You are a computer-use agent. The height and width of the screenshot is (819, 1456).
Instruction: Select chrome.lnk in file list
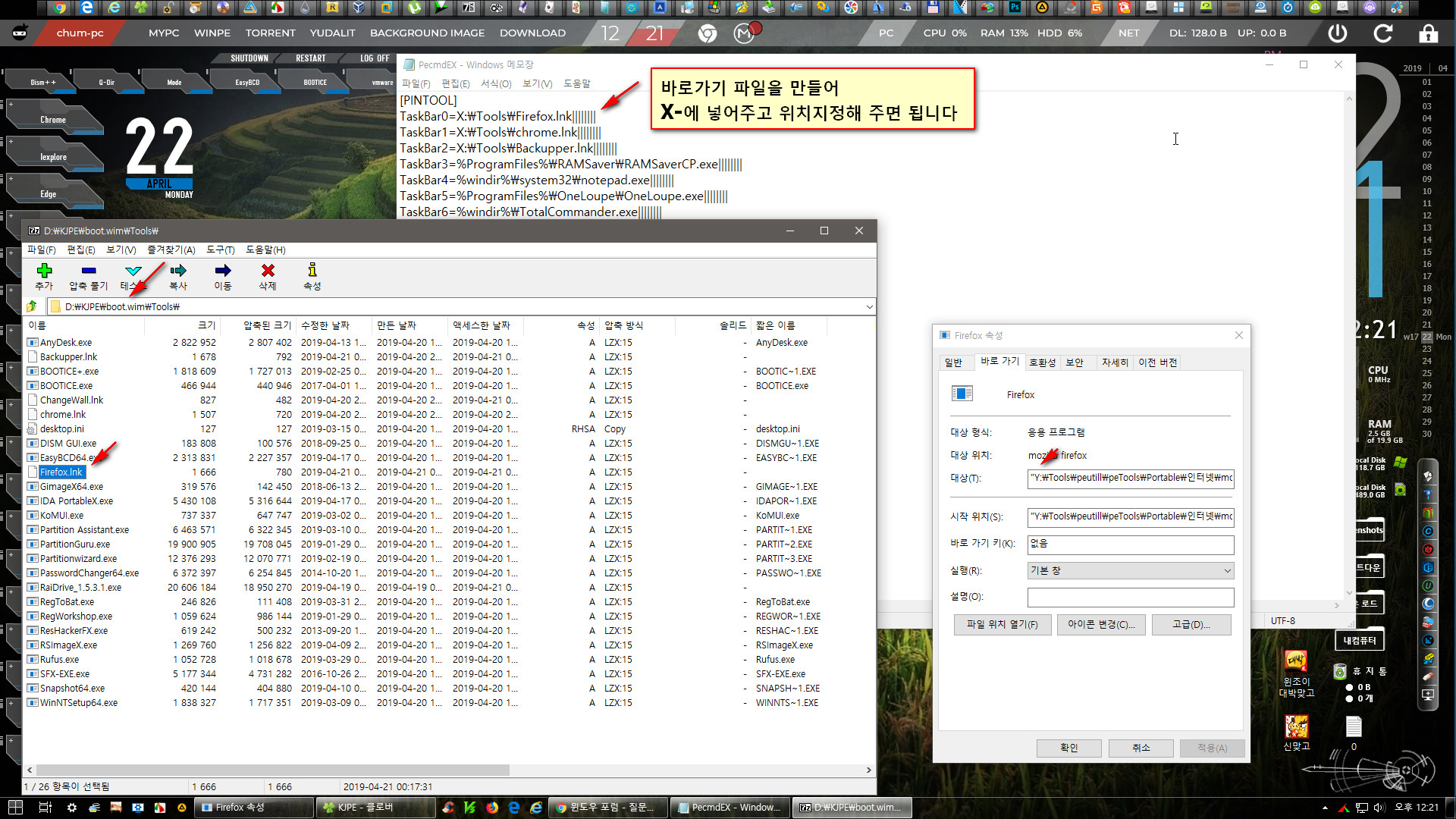coord(63,415)
